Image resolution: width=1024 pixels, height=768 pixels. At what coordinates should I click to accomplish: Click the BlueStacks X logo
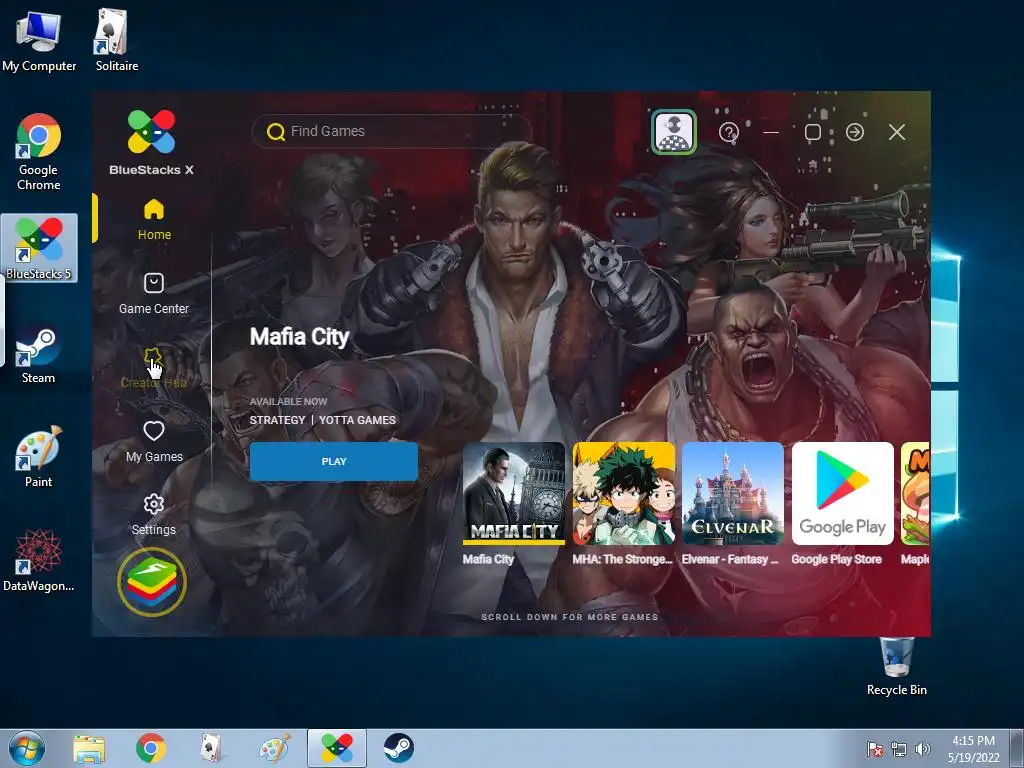[152, 143]
